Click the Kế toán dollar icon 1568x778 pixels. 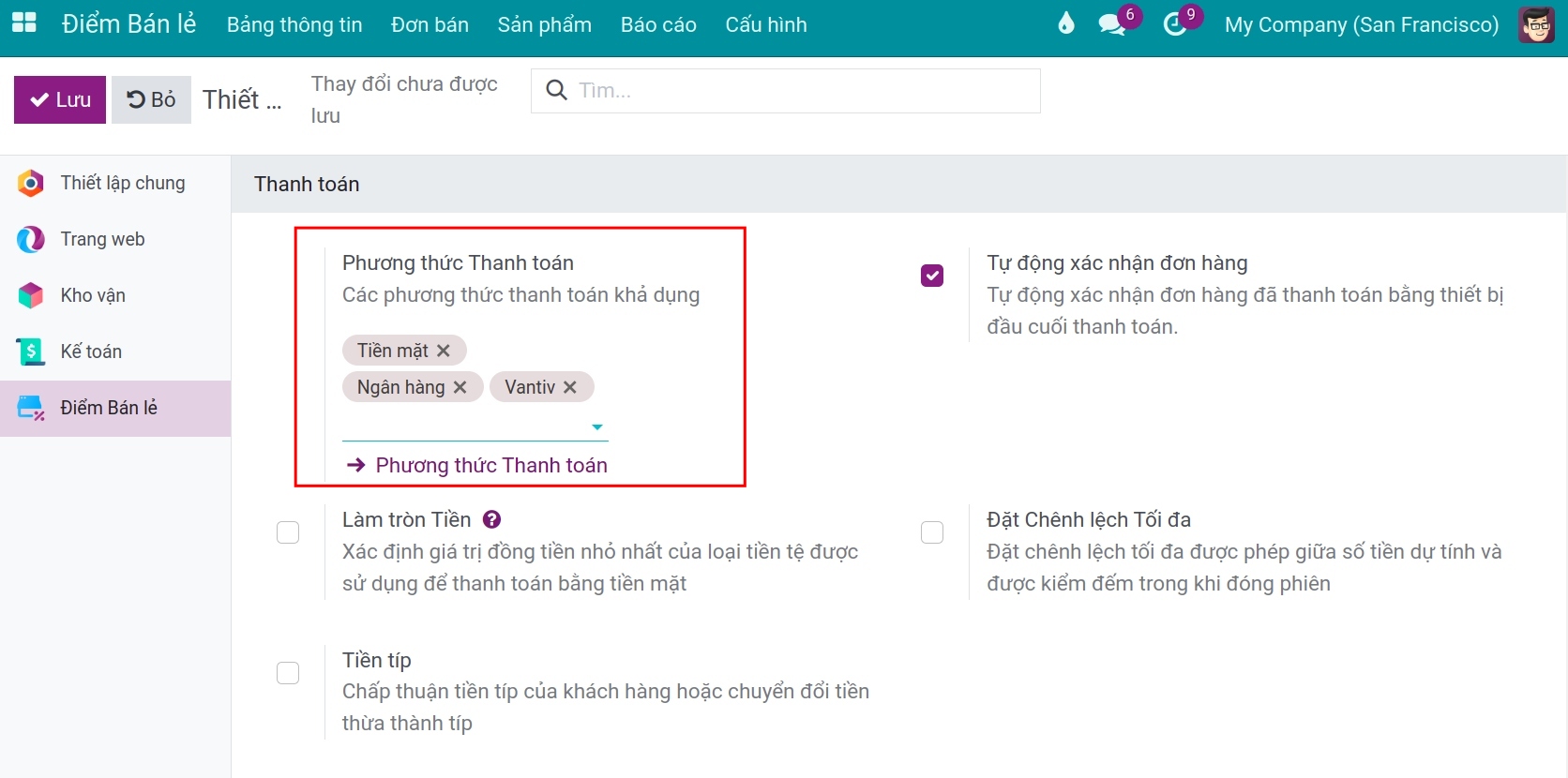pyautogui.click(x=31, y=352)
